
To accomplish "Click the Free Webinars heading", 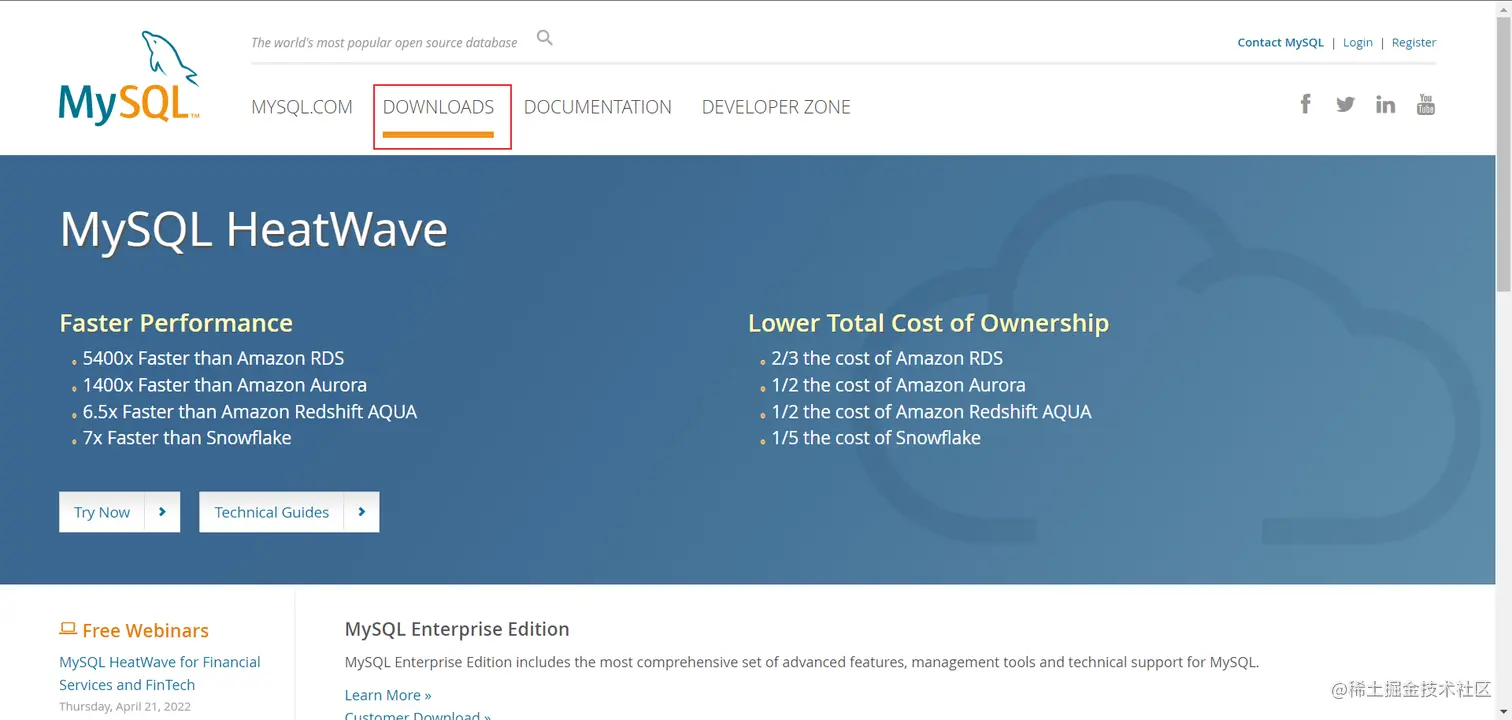I will tap(145, 630).
